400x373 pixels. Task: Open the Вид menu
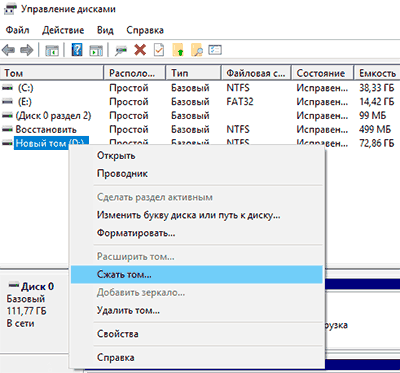(x=105, y=30)
